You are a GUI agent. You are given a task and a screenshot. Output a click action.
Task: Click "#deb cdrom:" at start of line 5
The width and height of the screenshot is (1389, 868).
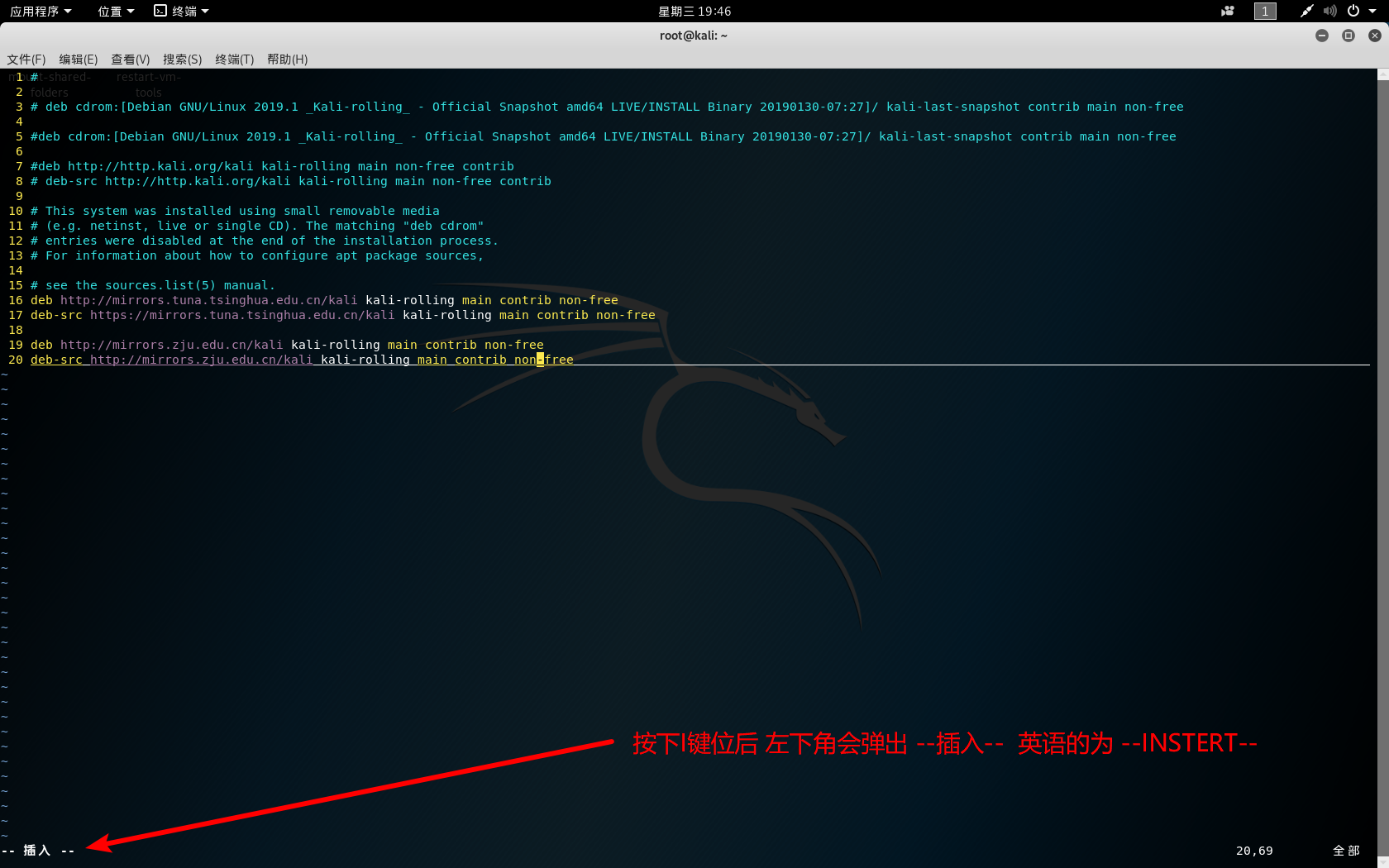[72, 136]
